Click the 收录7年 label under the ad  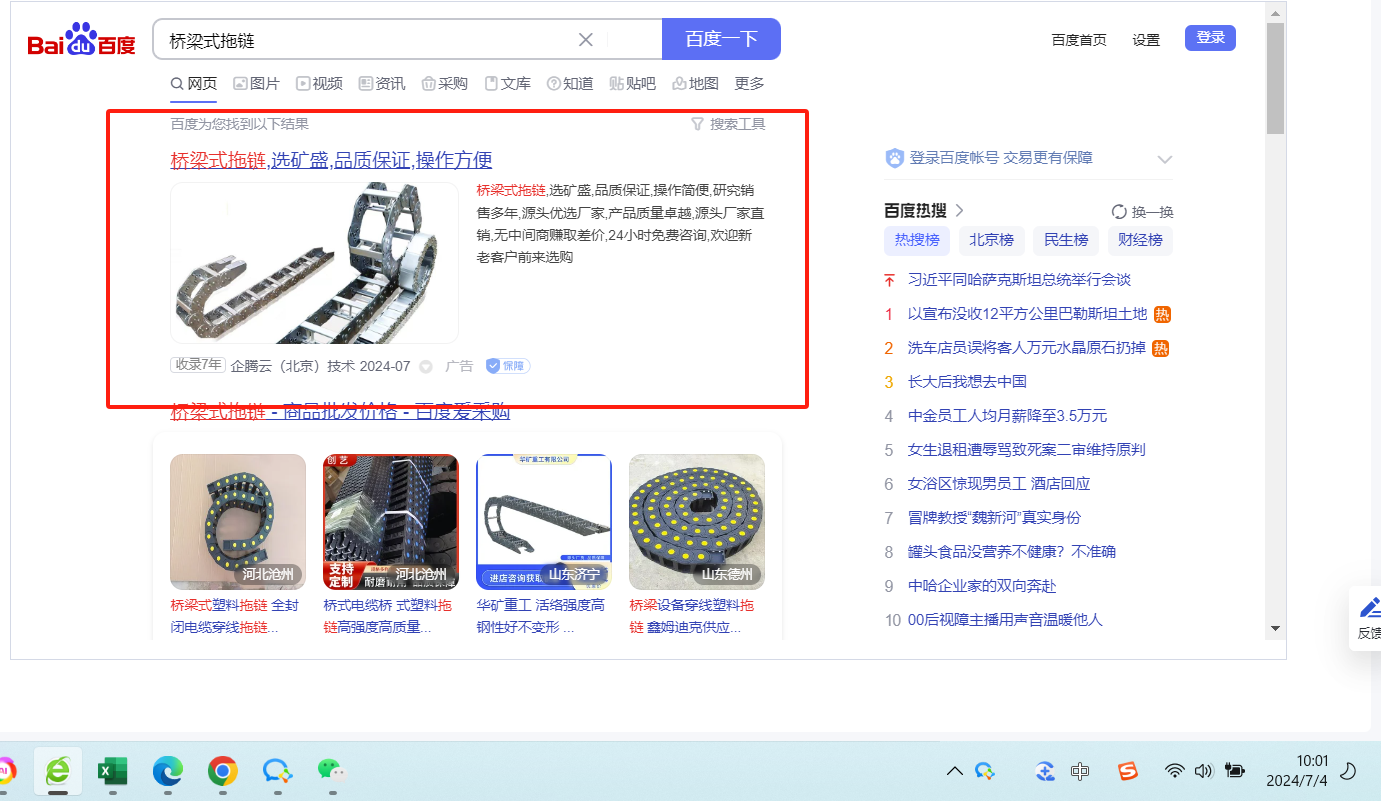198,365
